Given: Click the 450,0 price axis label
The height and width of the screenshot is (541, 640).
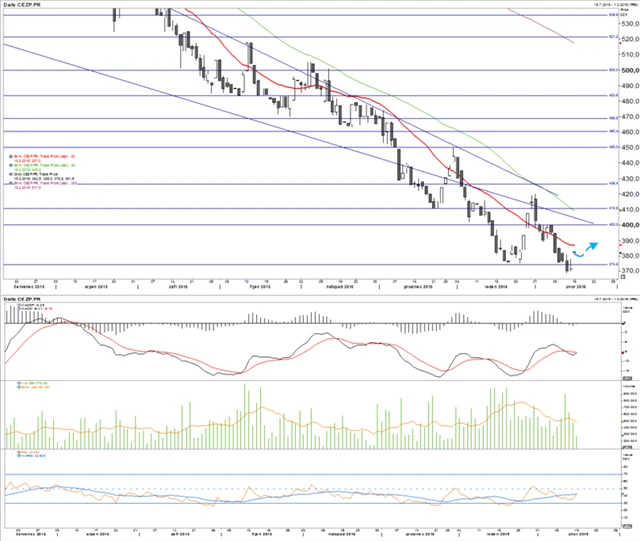Looking at the screenshot, I should [630, 147].
